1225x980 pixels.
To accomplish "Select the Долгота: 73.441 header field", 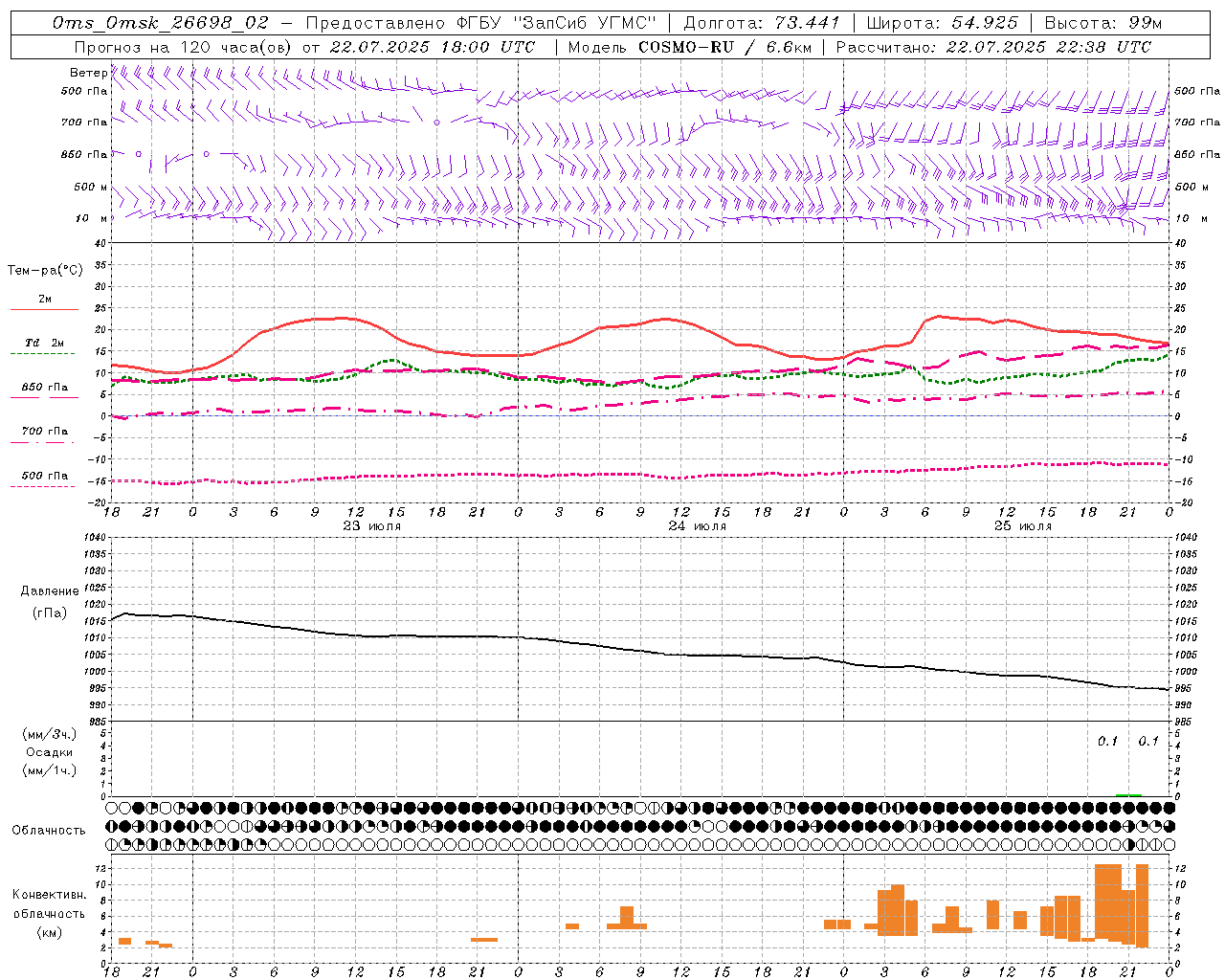I will point(762,22).
